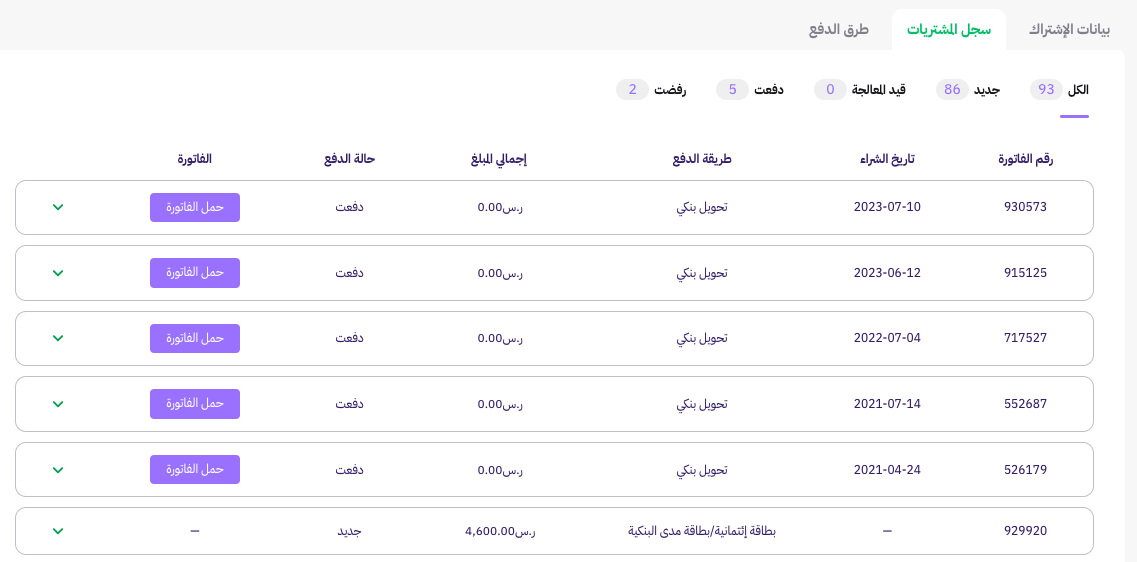The height and width of the screenshot is (562, 1137).
Task: Filter by دفعت 5 invoices
Action: 750,90
